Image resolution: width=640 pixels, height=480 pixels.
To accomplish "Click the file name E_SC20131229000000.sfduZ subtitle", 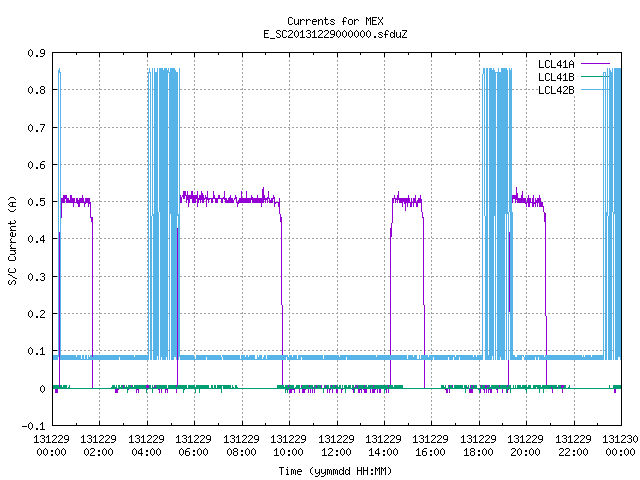I will coord(335,34).
